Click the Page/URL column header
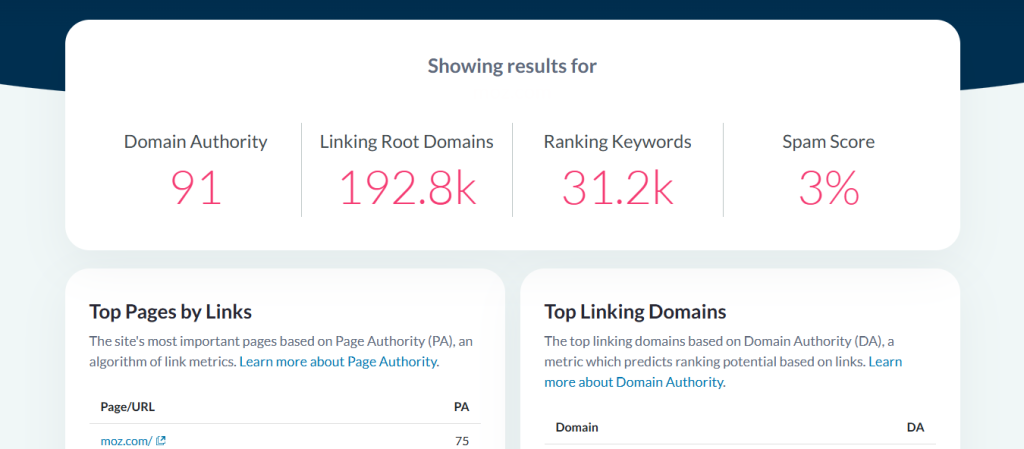Screen dimensions: 1024x449 click(x=128, y=407)
